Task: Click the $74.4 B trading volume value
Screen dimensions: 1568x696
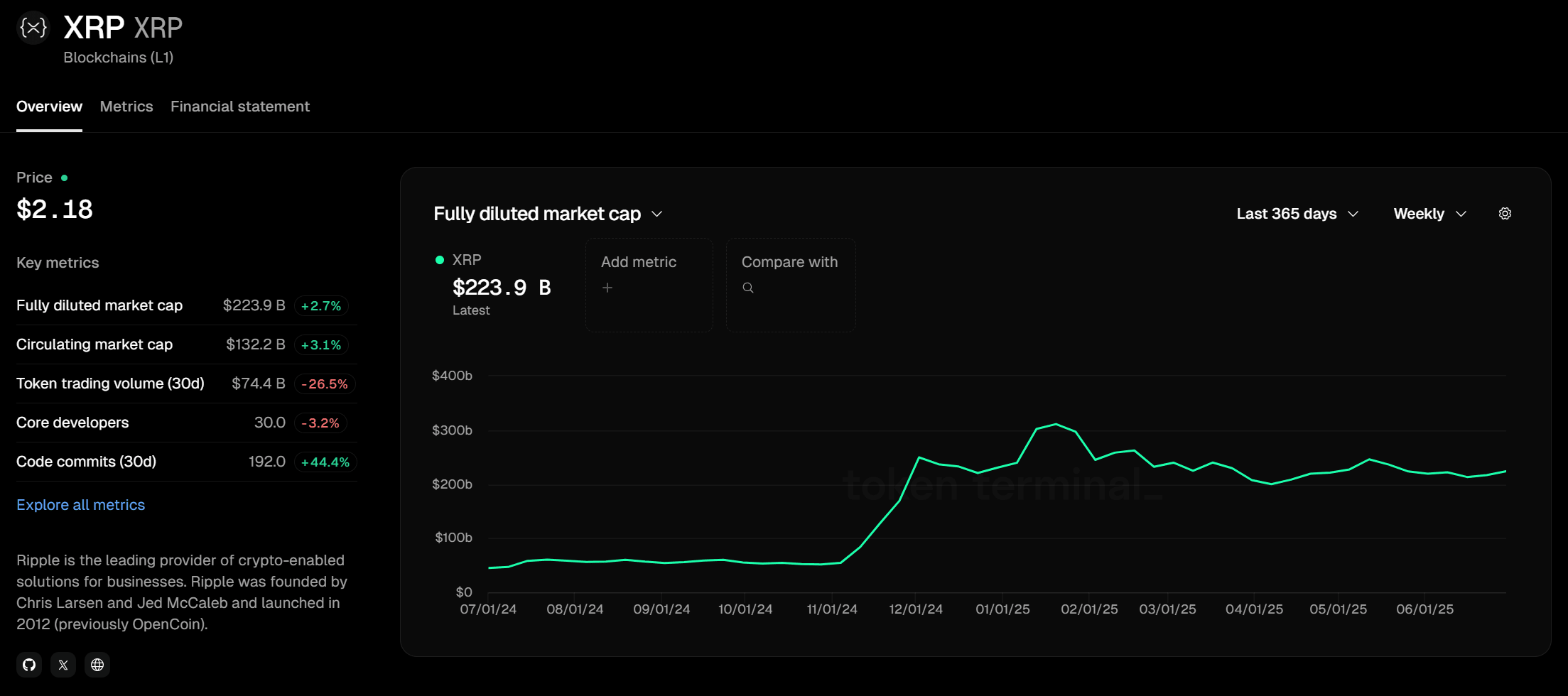Action: pyautogui.click(x=259, y=384)
